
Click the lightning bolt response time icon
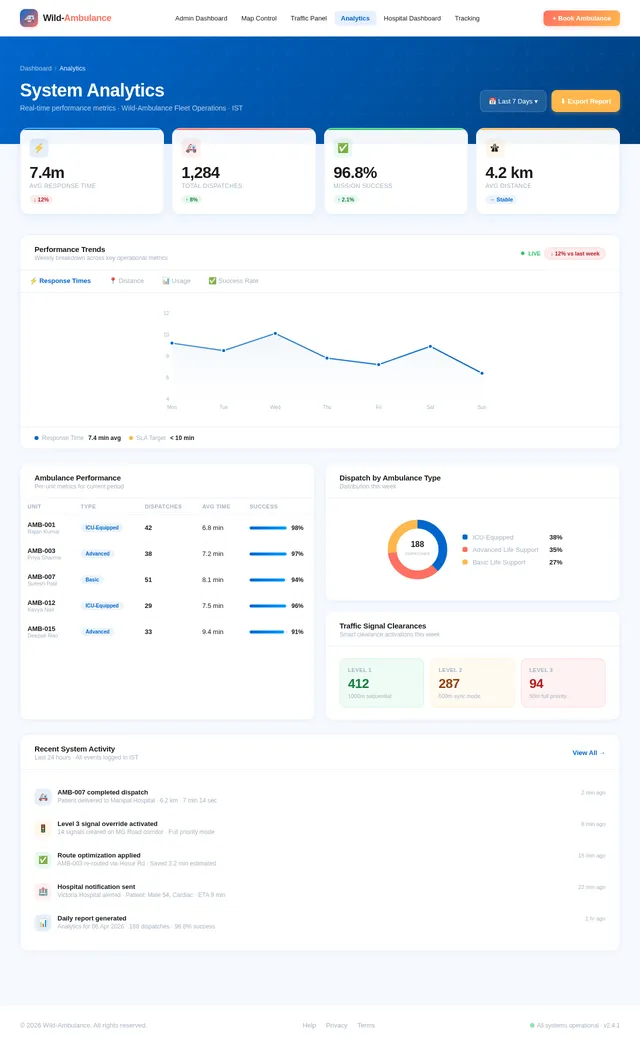click(39, 148)
